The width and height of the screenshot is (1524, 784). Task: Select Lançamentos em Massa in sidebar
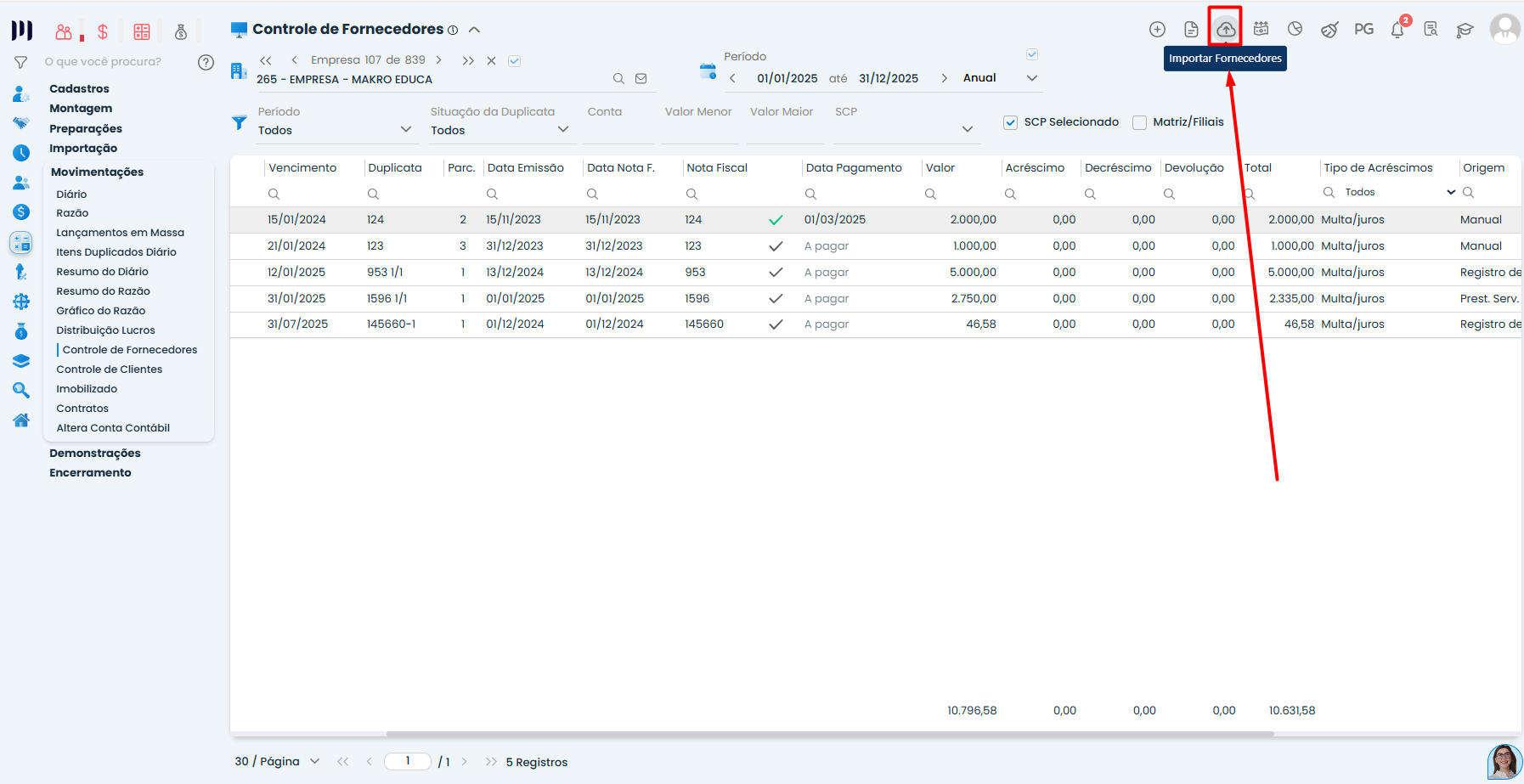(x=120, y=233)
